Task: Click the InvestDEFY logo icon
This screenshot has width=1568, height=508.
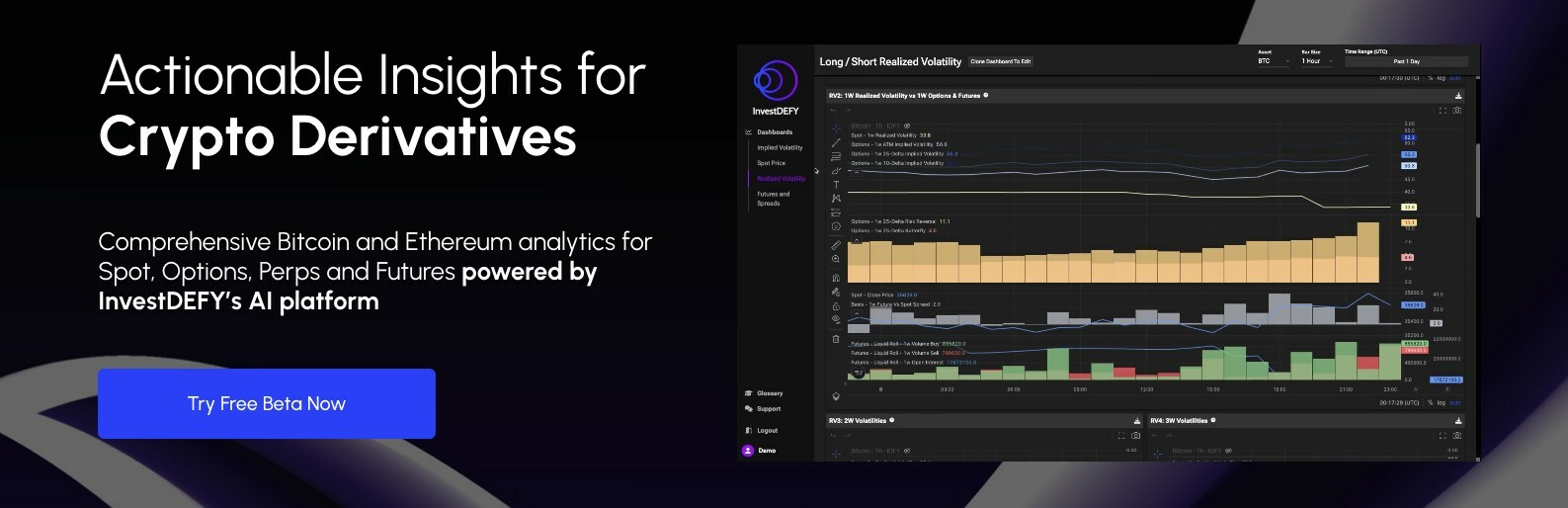Action: (775, 80)
